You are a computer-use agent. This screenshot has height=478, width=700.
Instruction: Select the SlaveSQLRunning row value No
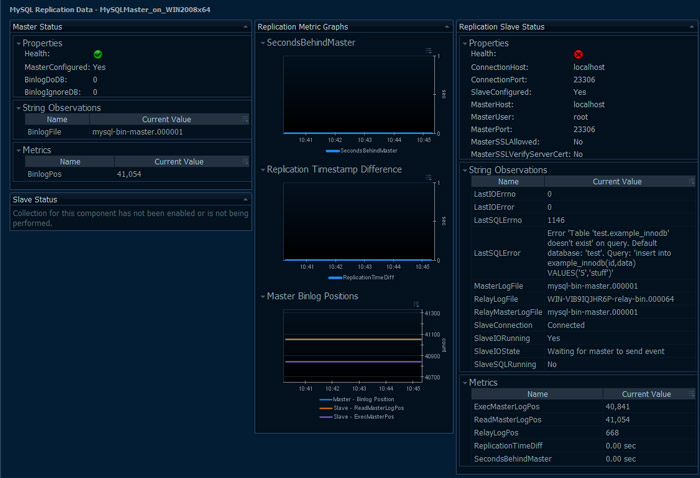(x=552, y=364)
